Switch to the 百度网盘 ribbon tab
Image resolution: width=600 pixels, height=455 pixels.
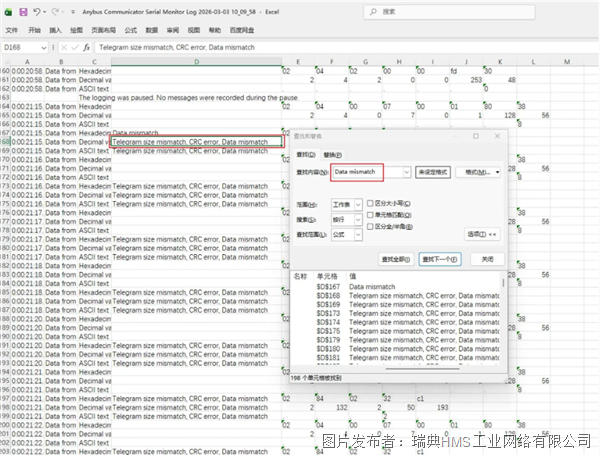[242, 30]
